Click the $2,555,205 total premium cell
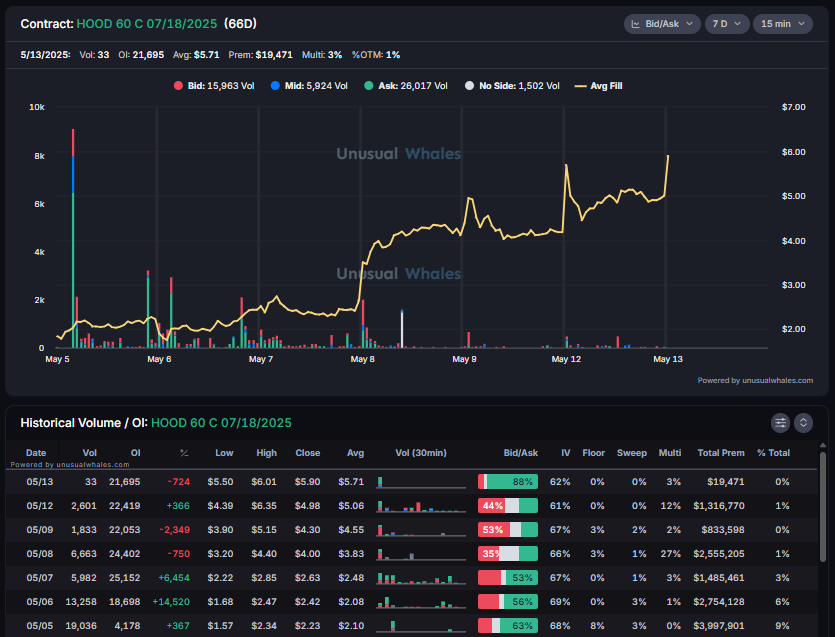This screenshot has height=637, width=835. [x=718, y=553]
